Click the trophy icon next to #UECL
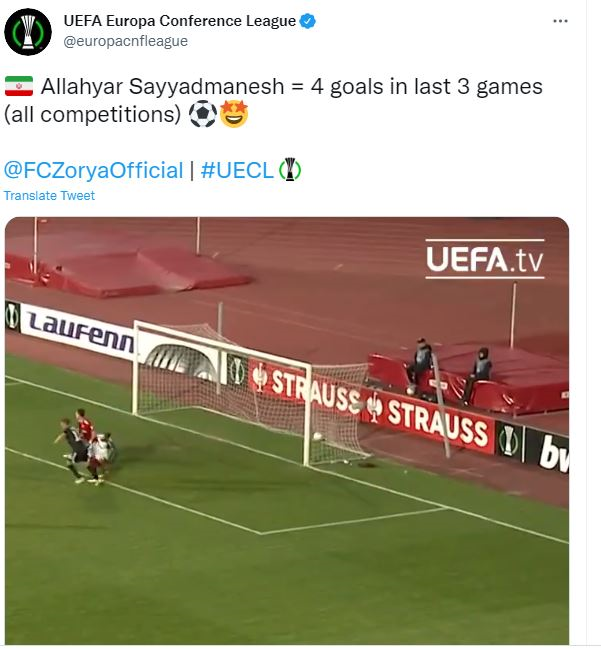 [290, 170]
